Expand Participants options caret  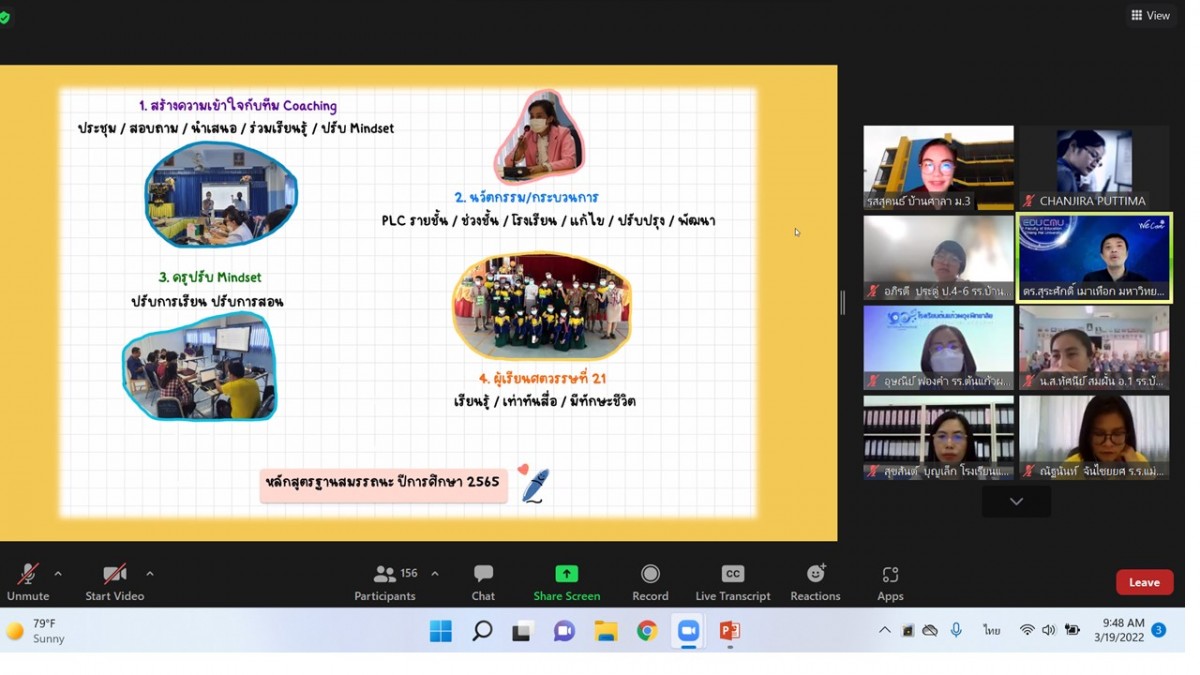point(435,574)
